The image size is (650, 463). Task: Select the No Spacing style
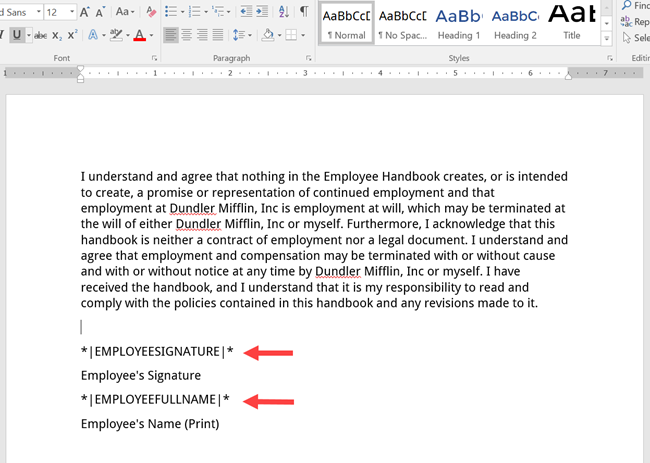pos(402,22)
